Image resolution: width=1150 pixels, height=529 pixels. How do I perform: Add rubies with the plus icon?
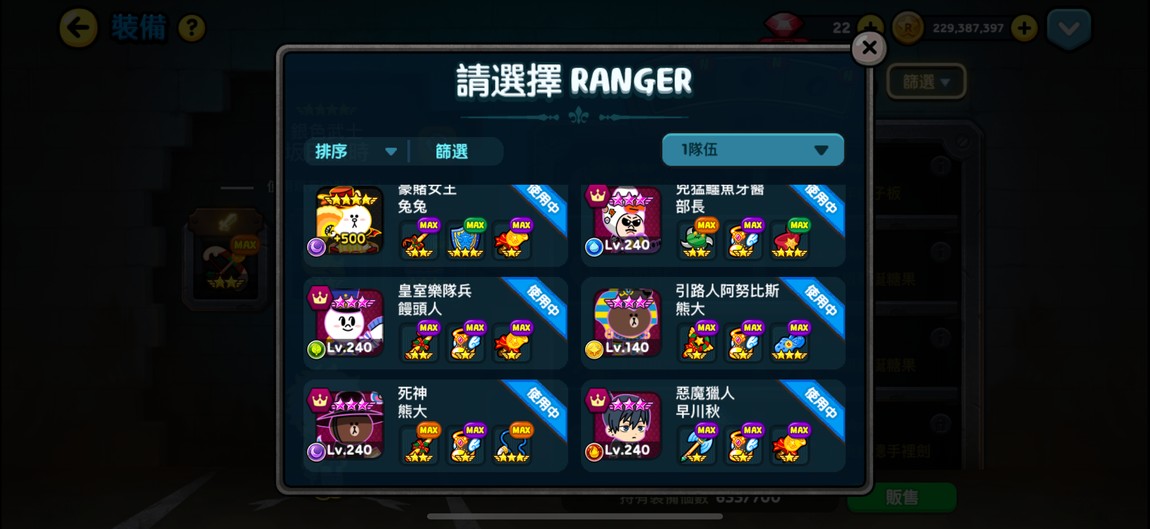pyautogui.click(x=870, y=28)
